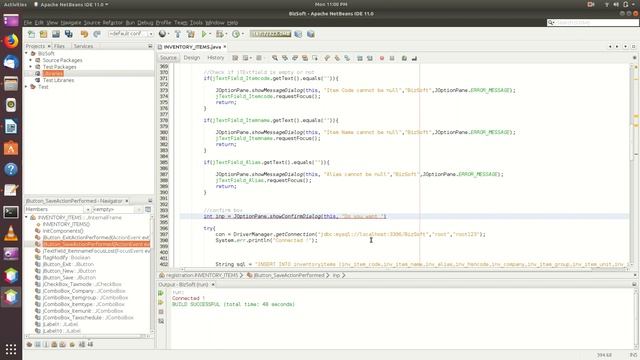640x360 pixels.
Task: Click jButton_SaveActionPerformed in the breadcrumb
Action: pos(289,276)
